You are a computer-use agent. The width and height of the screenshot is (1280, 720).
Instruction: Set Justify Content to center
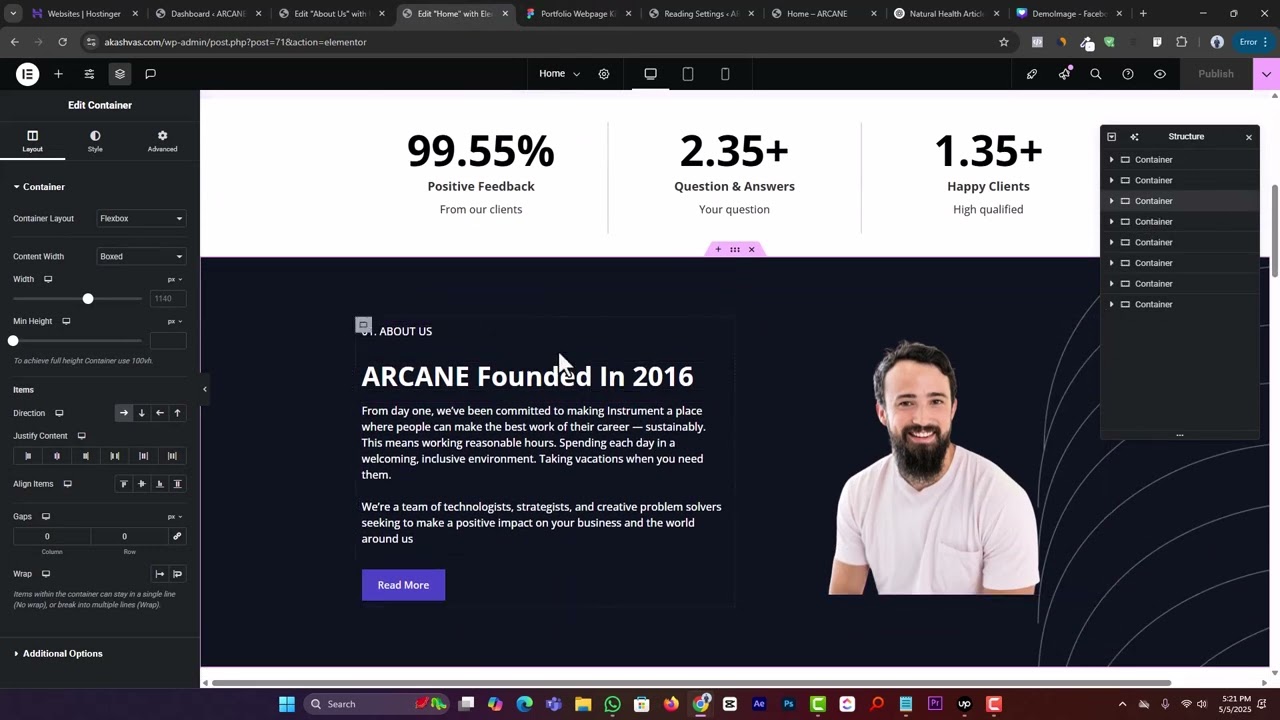coord(57,456)
